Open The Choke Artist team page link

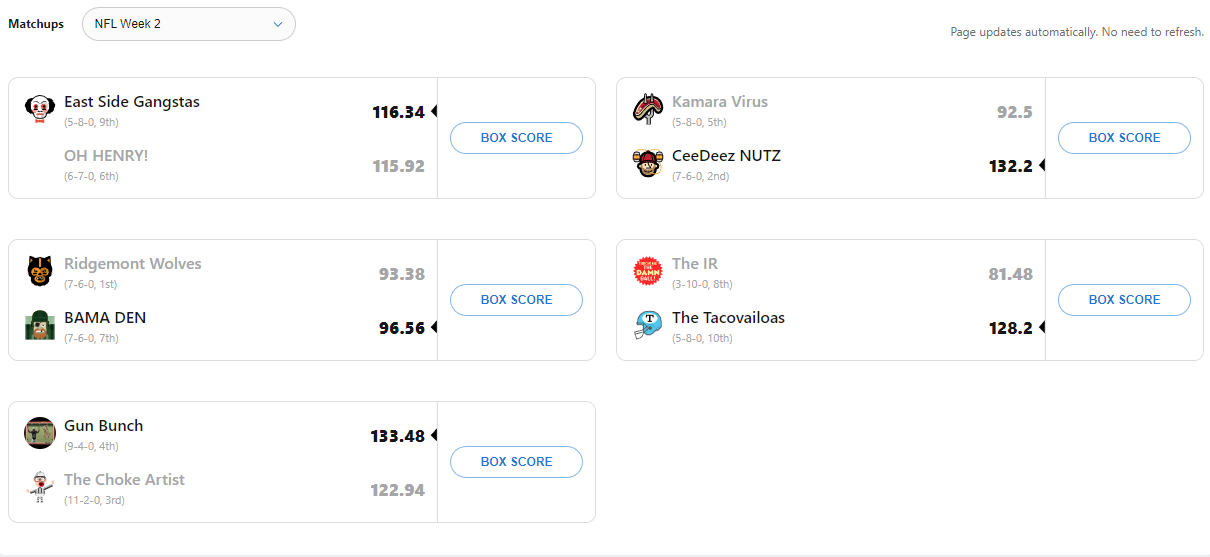point(124,480)
